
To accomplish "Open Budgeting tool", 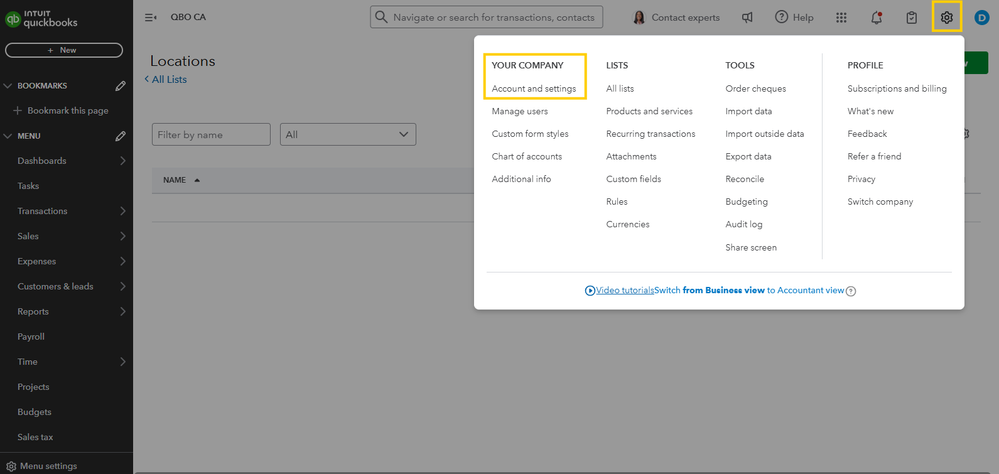I will coord(746,201).
